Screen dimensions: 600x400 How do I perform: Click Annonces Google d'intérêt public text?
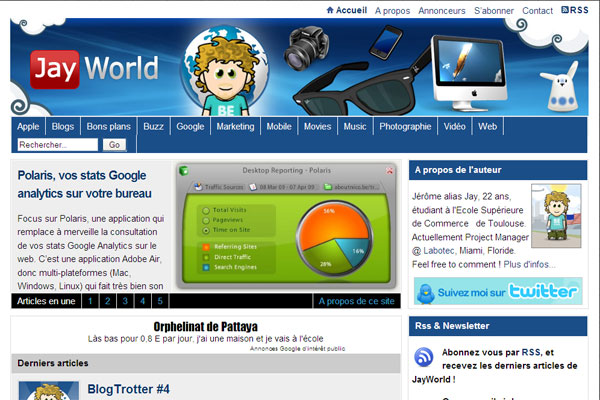[297, 349]
